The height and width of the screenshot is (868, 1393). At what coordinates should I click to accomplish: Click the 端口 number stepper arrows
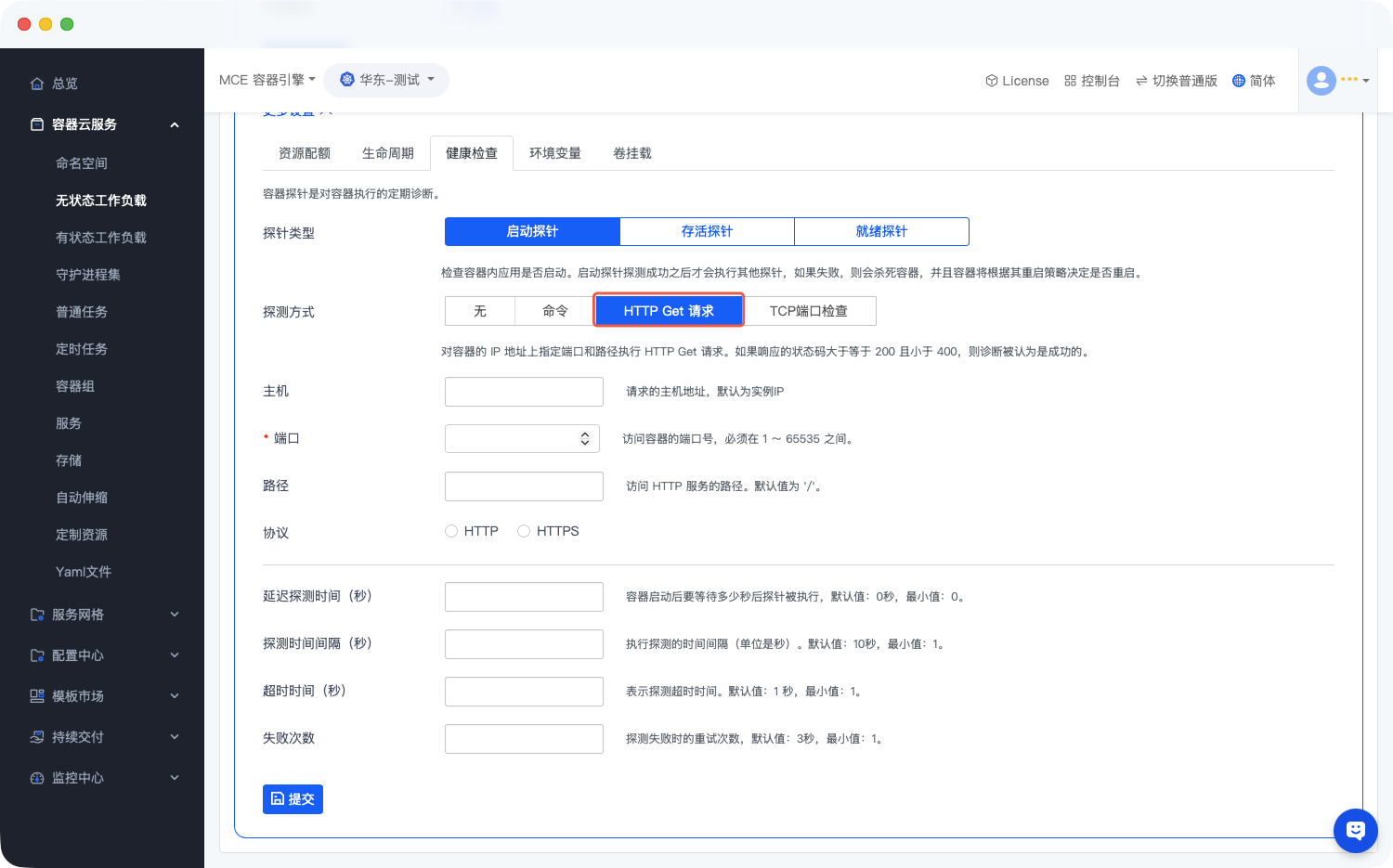tap(585, 438)
